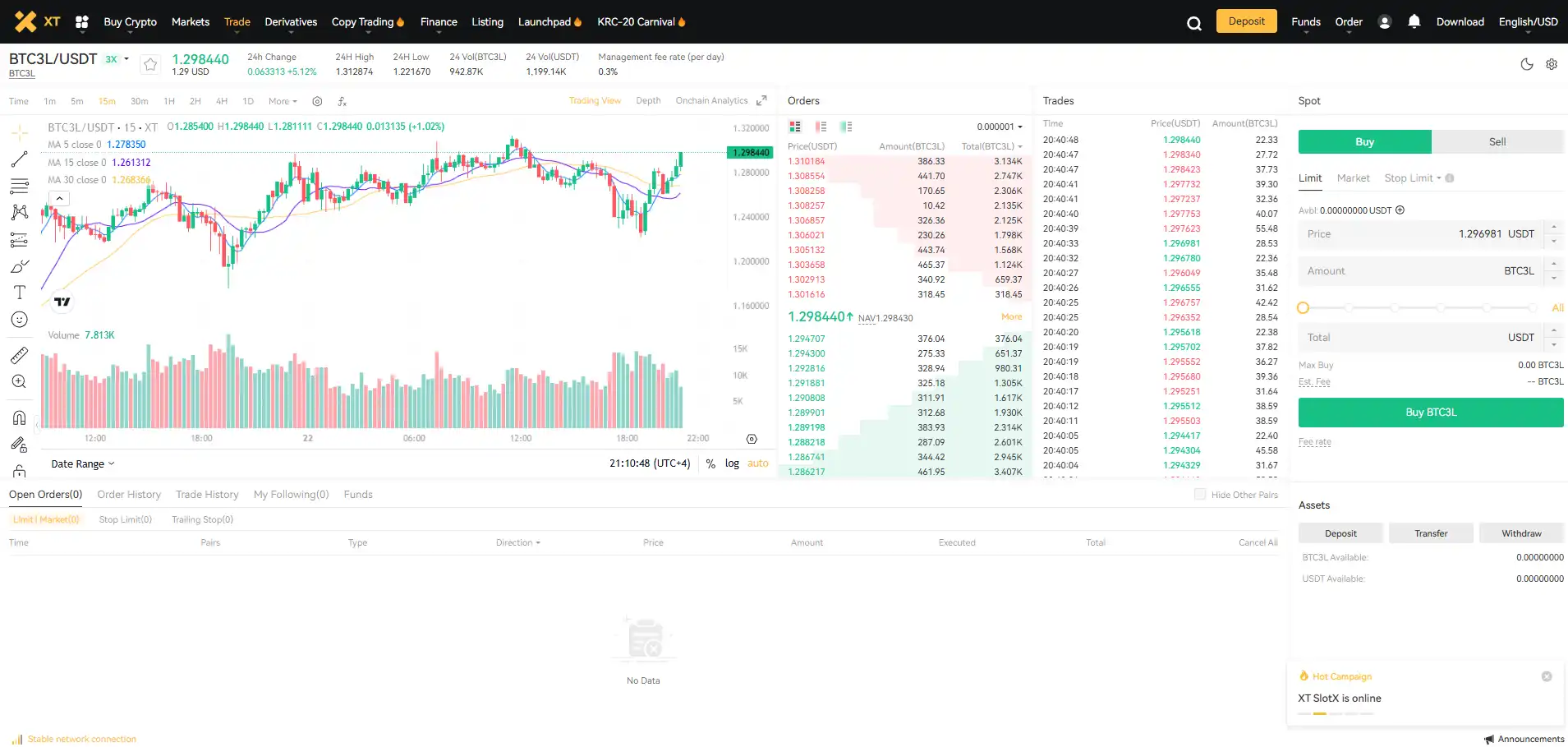
Task: Select the horizontal lines Fib tool
Action: [20, 186]
